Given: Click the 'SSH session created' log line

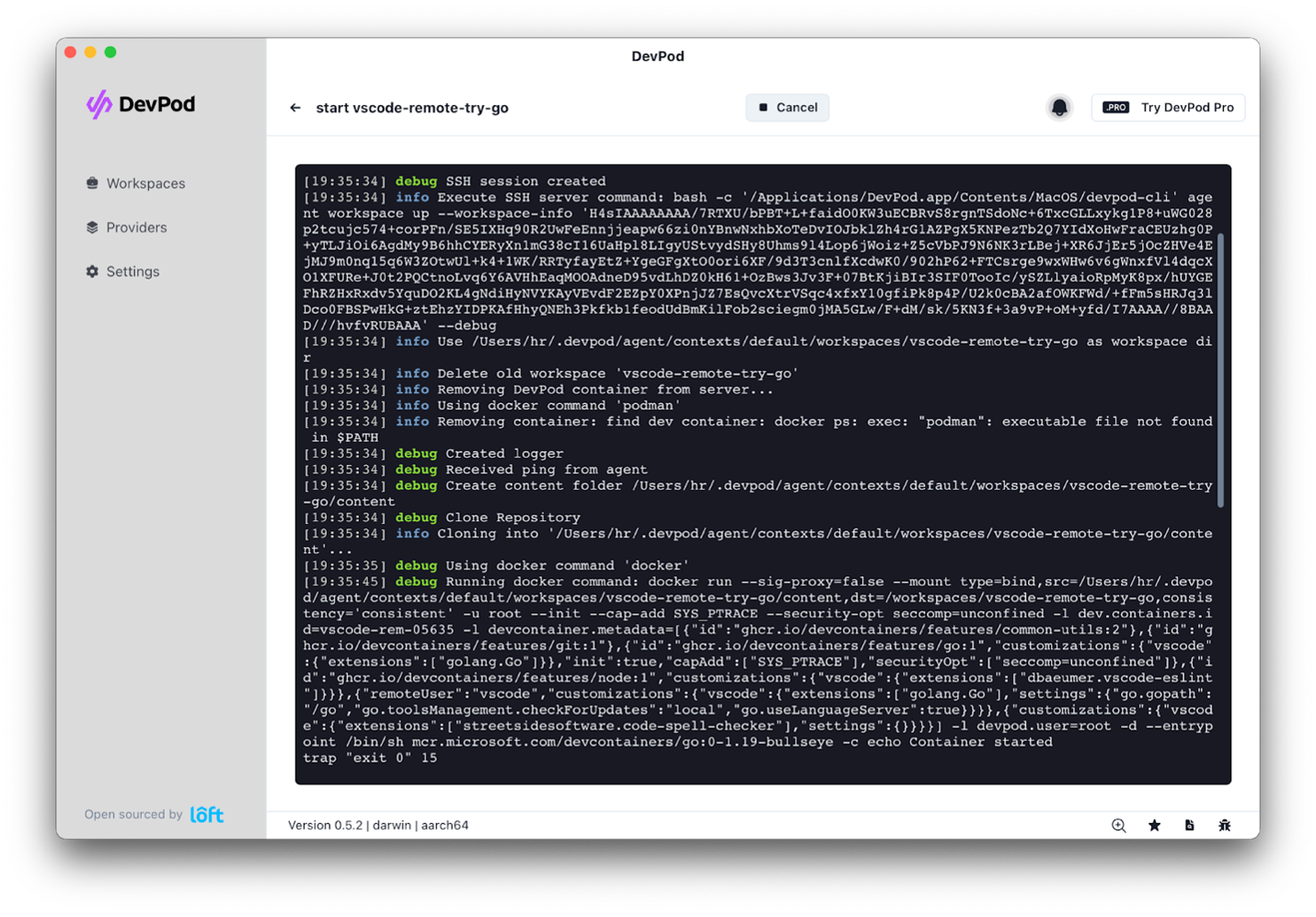Looking at the screenshot, I should click(455, 181).
